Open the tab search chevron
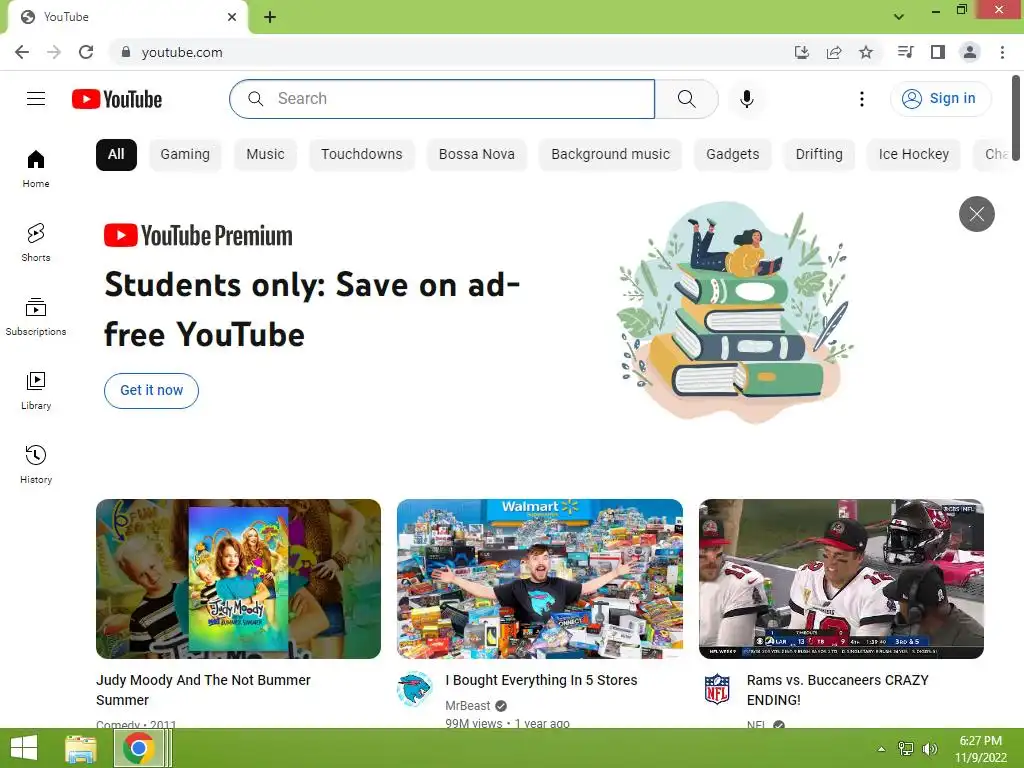 coord(899,16)
